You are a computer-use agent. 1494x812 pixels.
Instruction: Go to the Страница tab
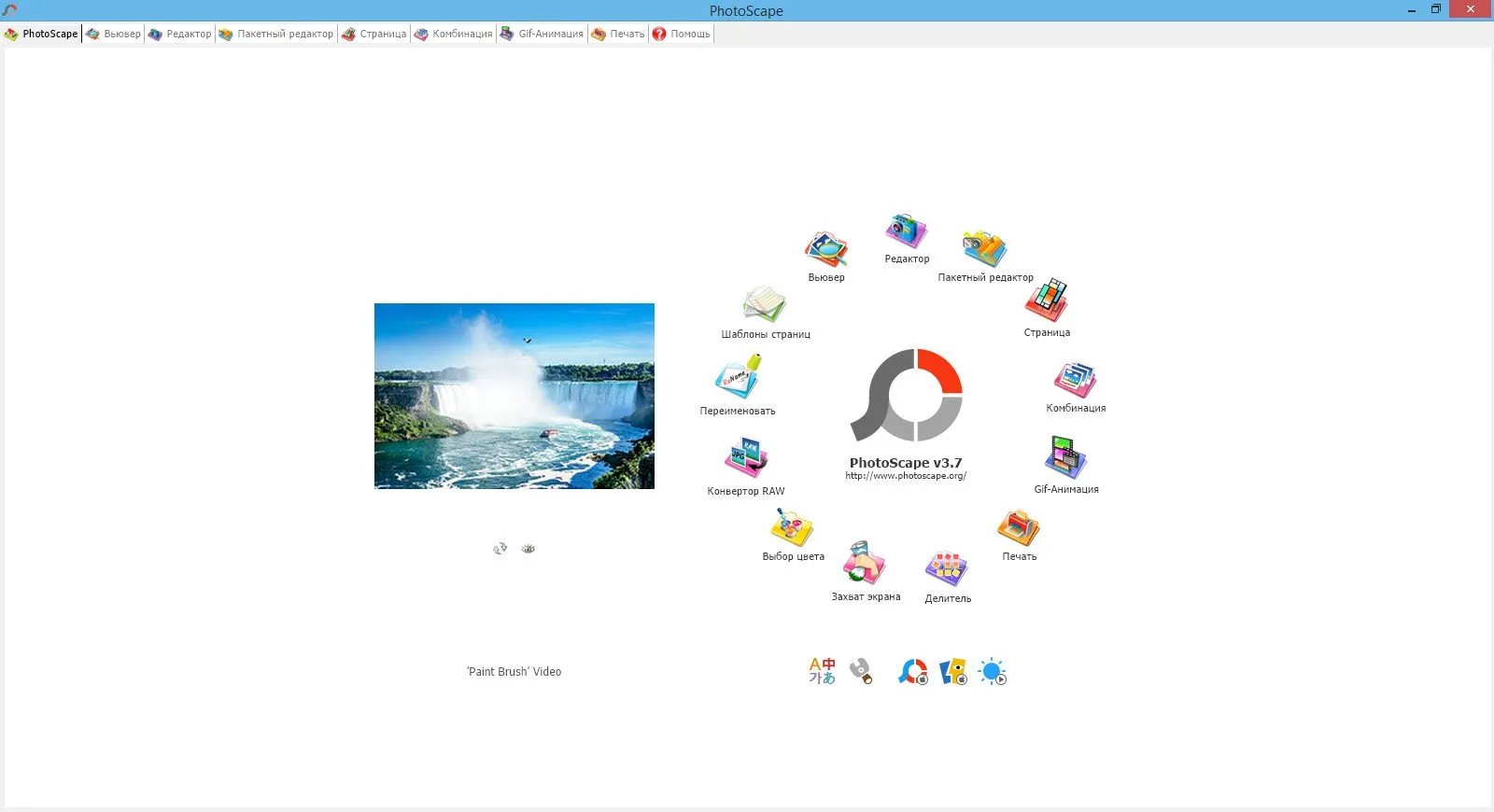374,34
